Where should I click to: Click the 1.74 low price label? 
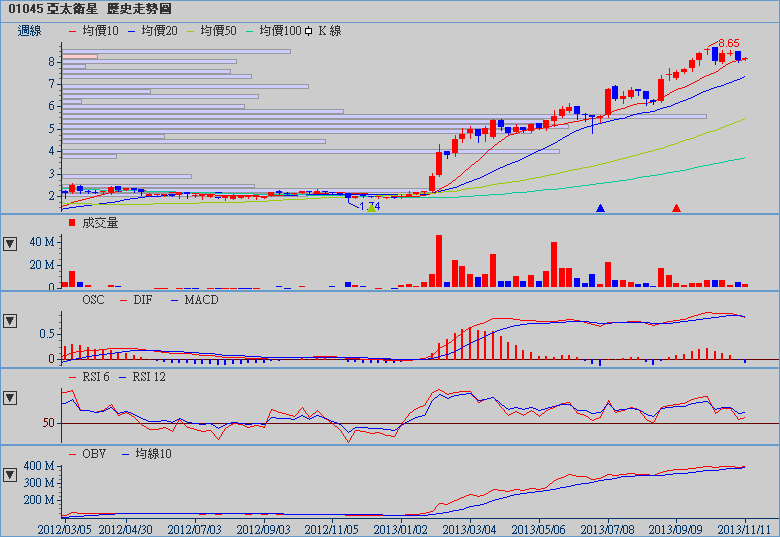click(x=368, y=205)
